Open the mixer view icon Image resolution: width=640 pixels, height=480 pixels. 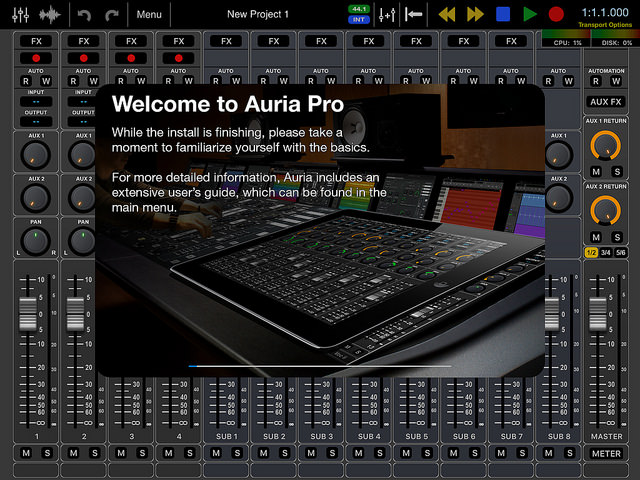20,15
